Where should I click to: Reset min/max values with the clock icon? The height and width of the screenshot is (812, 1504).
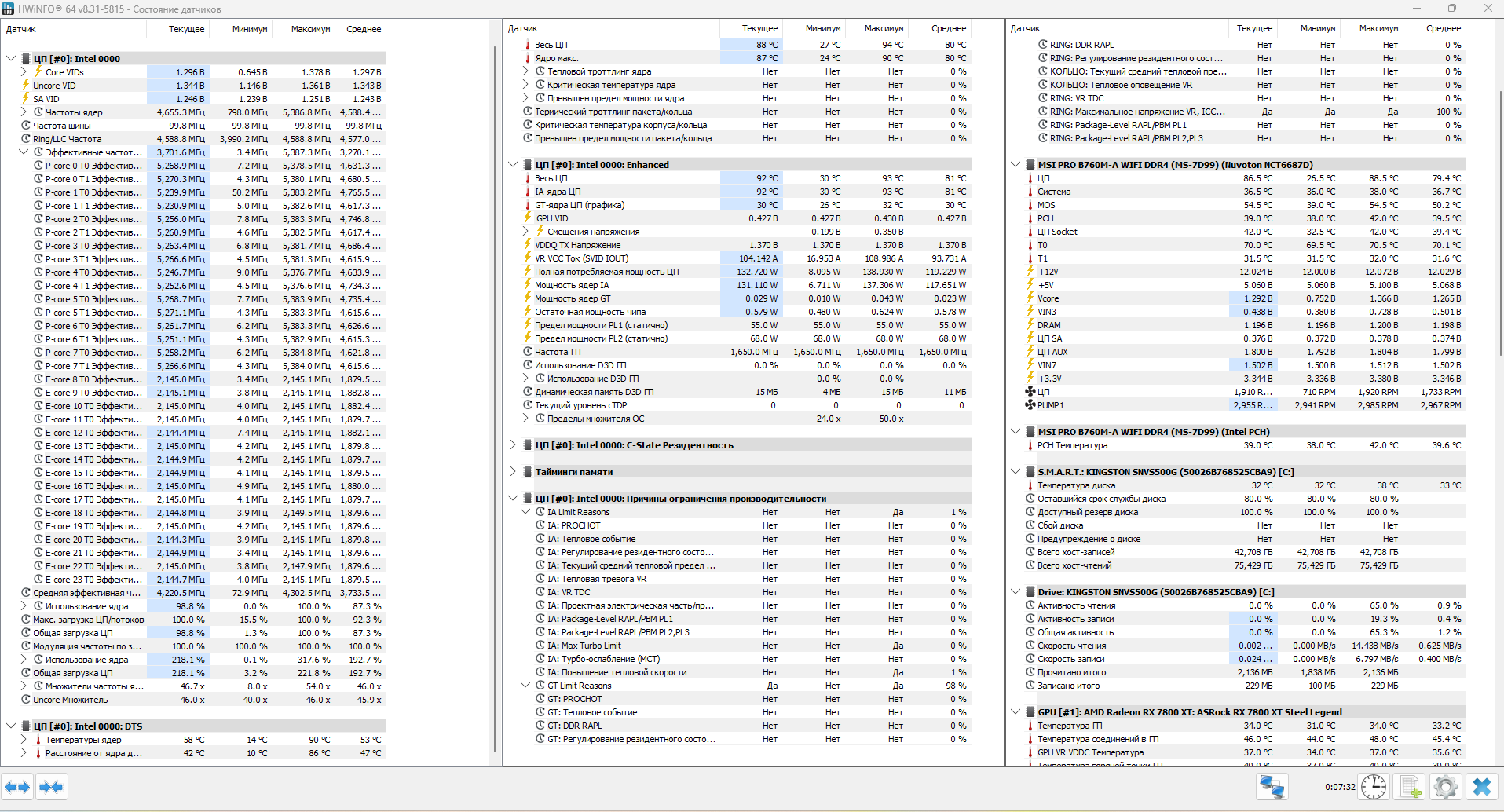point(1374,786)
